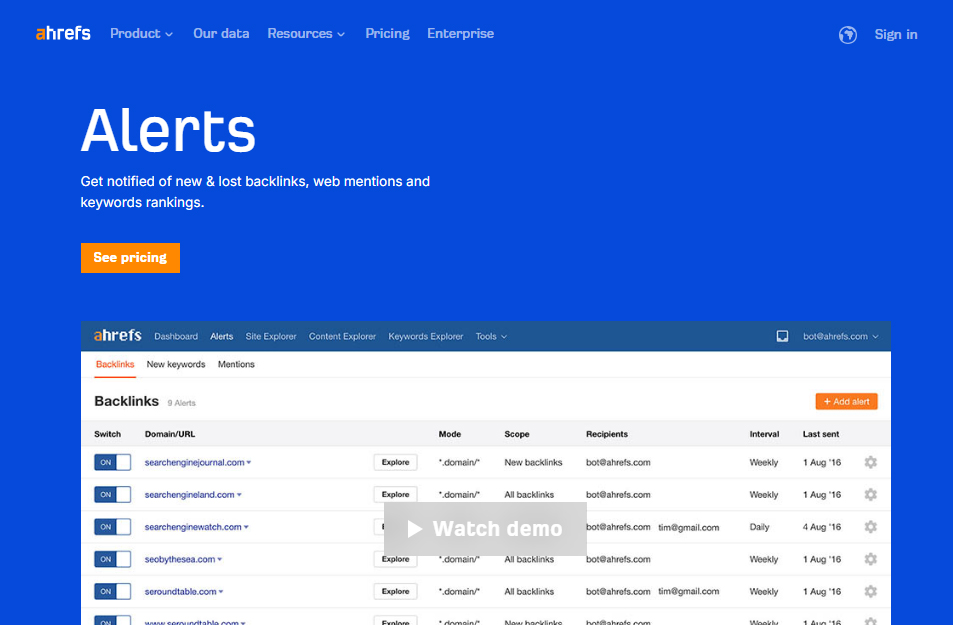The width and height of the screenshot is (953, 625).
Task: Click the 'Daily' interval for searchenginewatch.com
Action: (x=760, y=527)
